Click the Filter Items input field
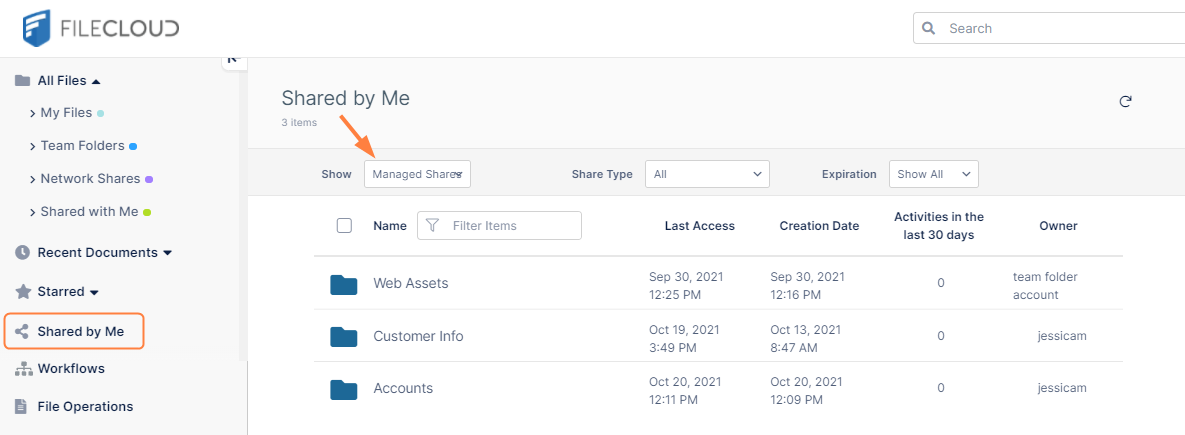 pyautogui.click(x=510, y=226)
